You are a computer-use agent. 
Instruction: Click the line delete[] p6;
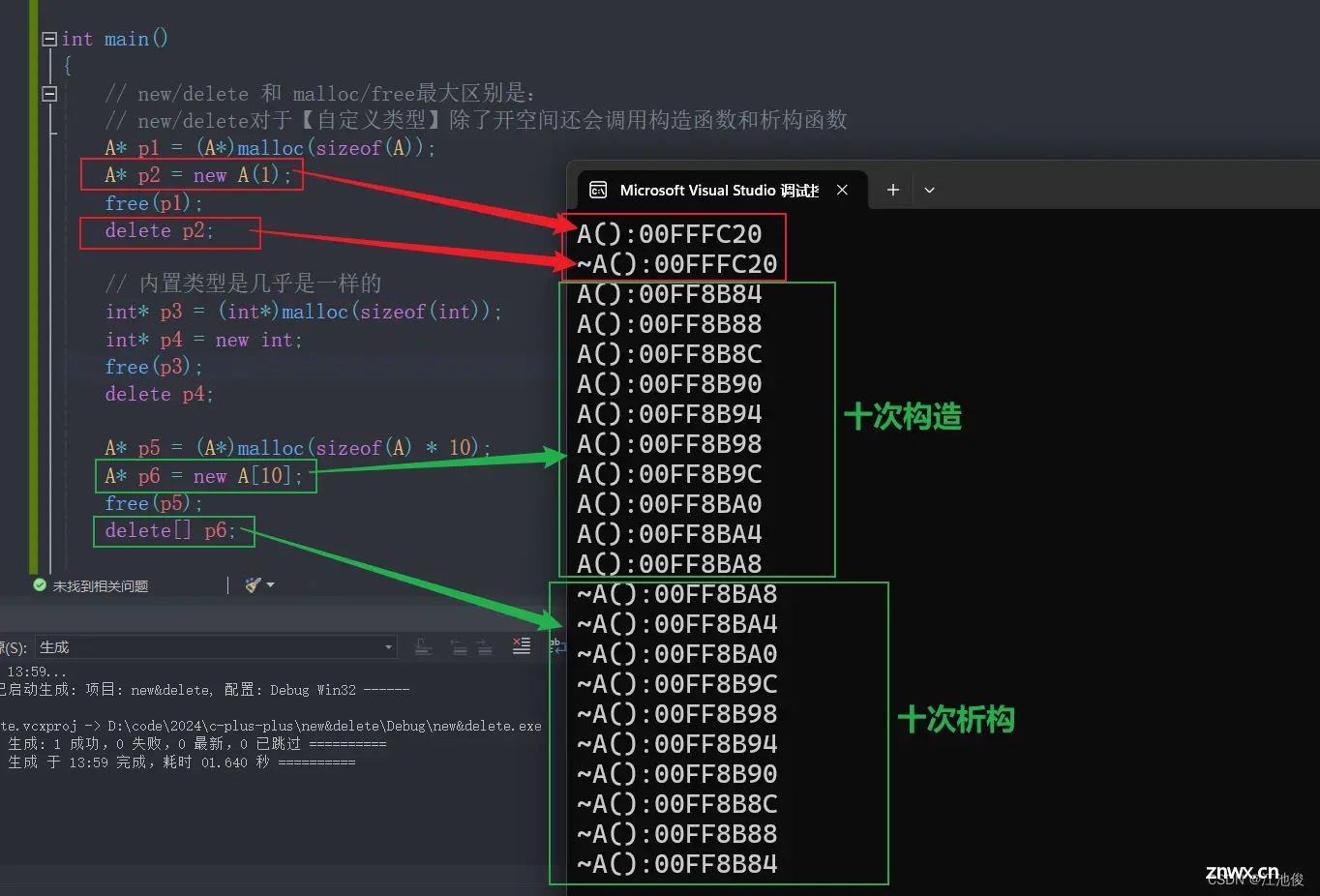pyautogui.click(x=170, y=530)
